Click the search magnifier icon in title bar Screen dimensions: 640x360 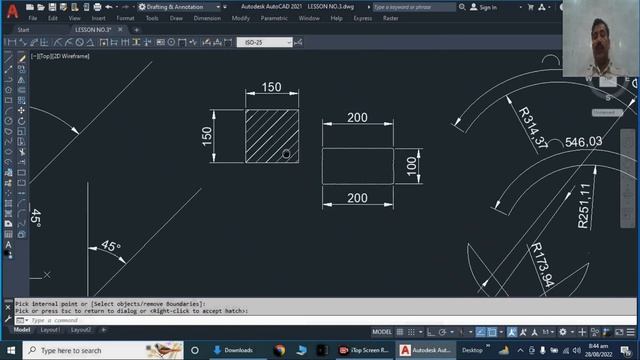(x=462, y=7)
